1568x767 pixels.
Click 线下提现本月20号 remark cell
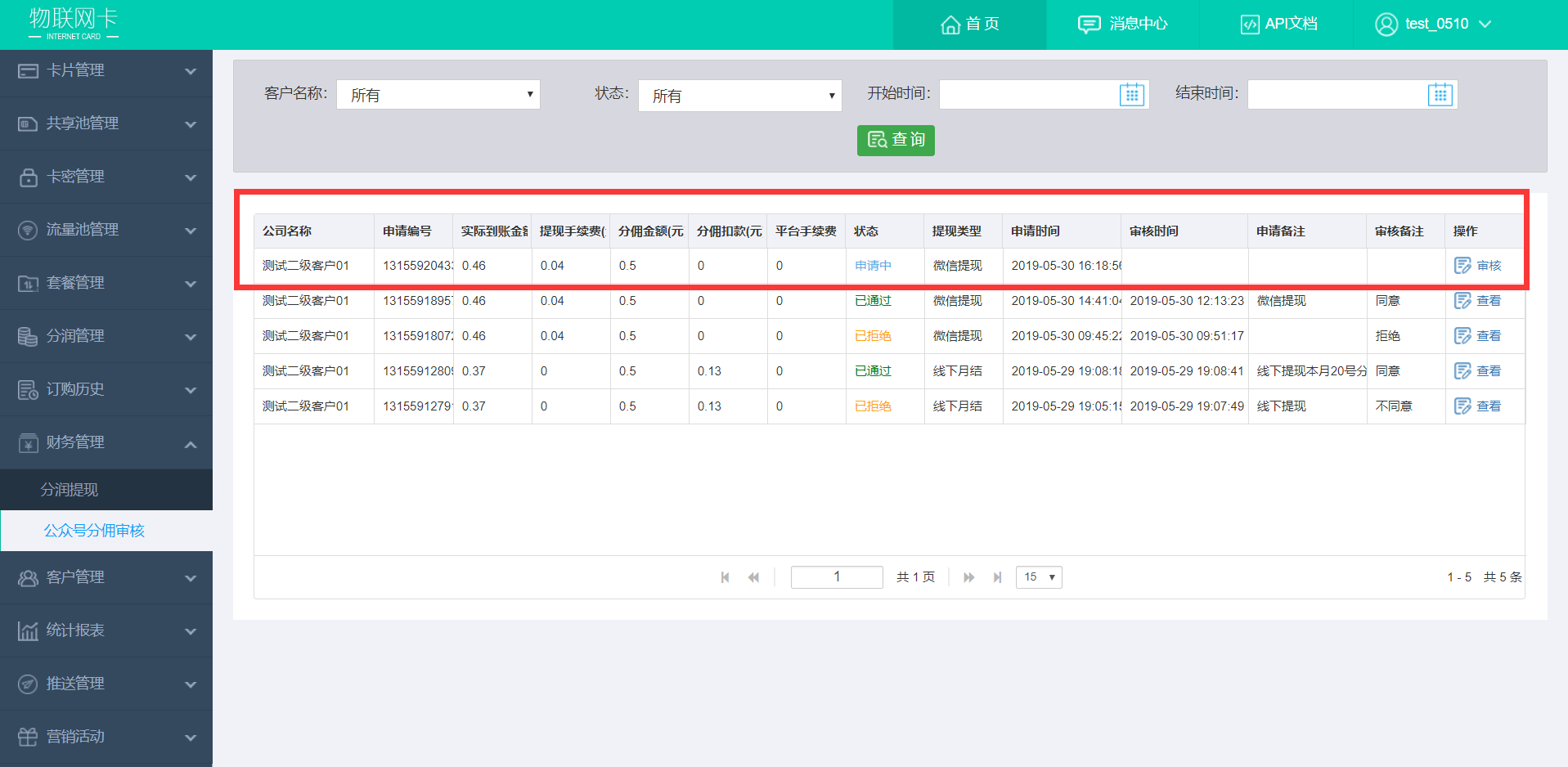[1307, 371]
